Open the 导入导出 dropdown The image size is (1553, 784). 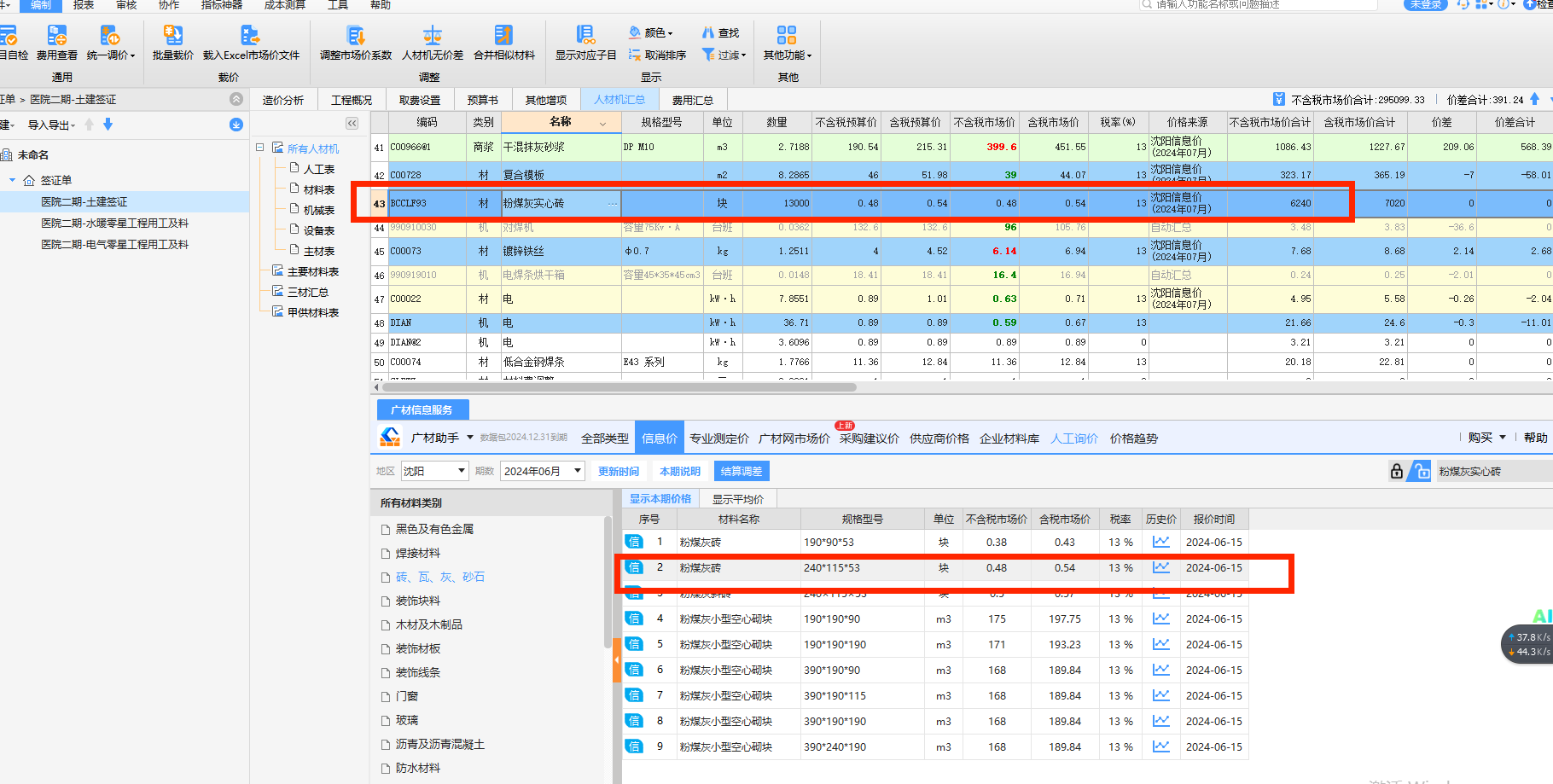[51, 125]
